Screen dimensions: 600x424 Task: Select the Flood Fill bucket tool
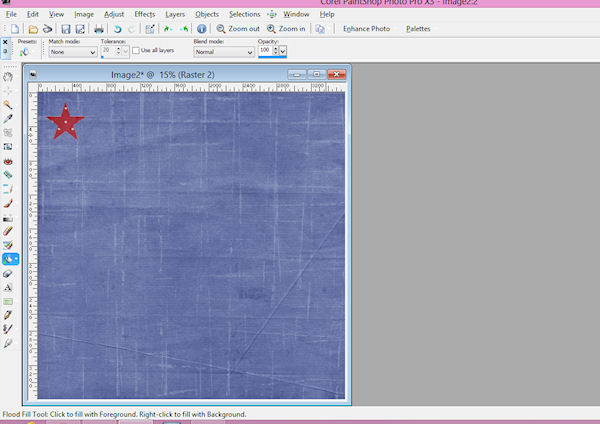coord(10,259)
